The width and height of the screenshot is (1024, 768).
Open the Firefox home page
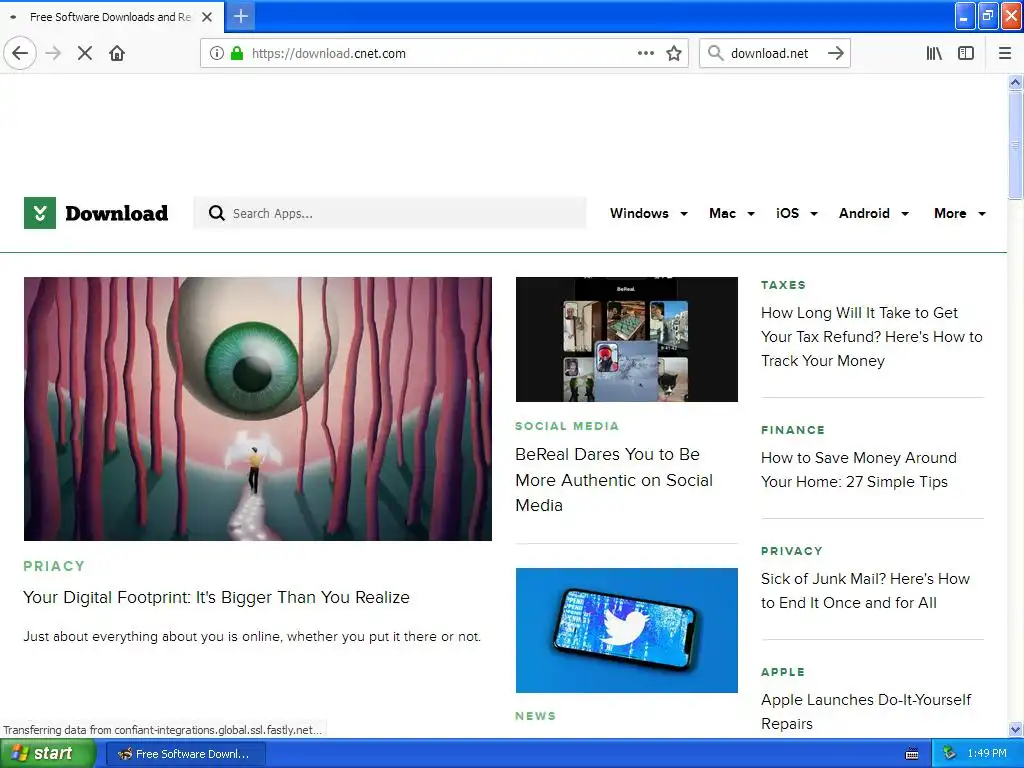click(117, 53)
